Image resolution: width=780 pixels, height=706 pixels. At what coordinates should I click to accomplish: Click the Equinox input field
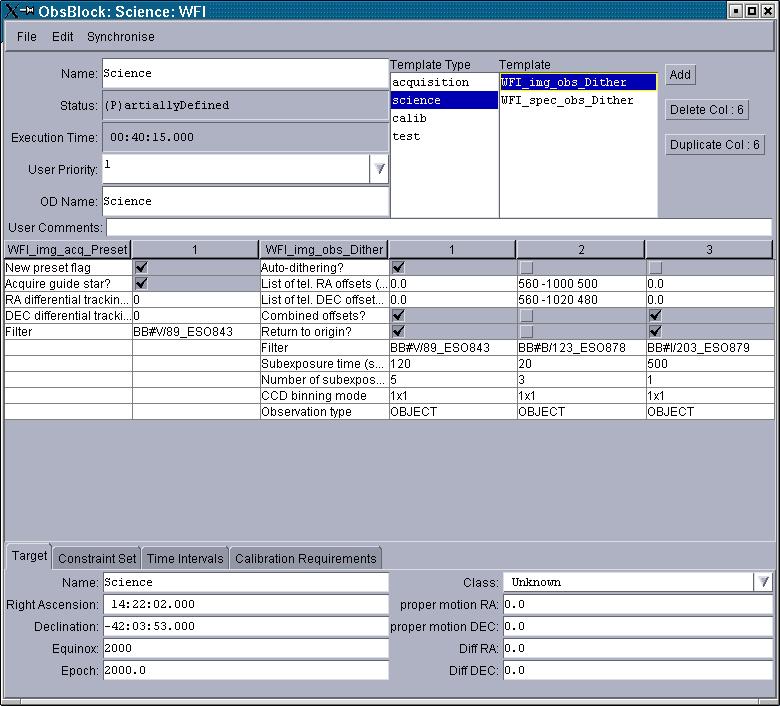pos(246,648)
